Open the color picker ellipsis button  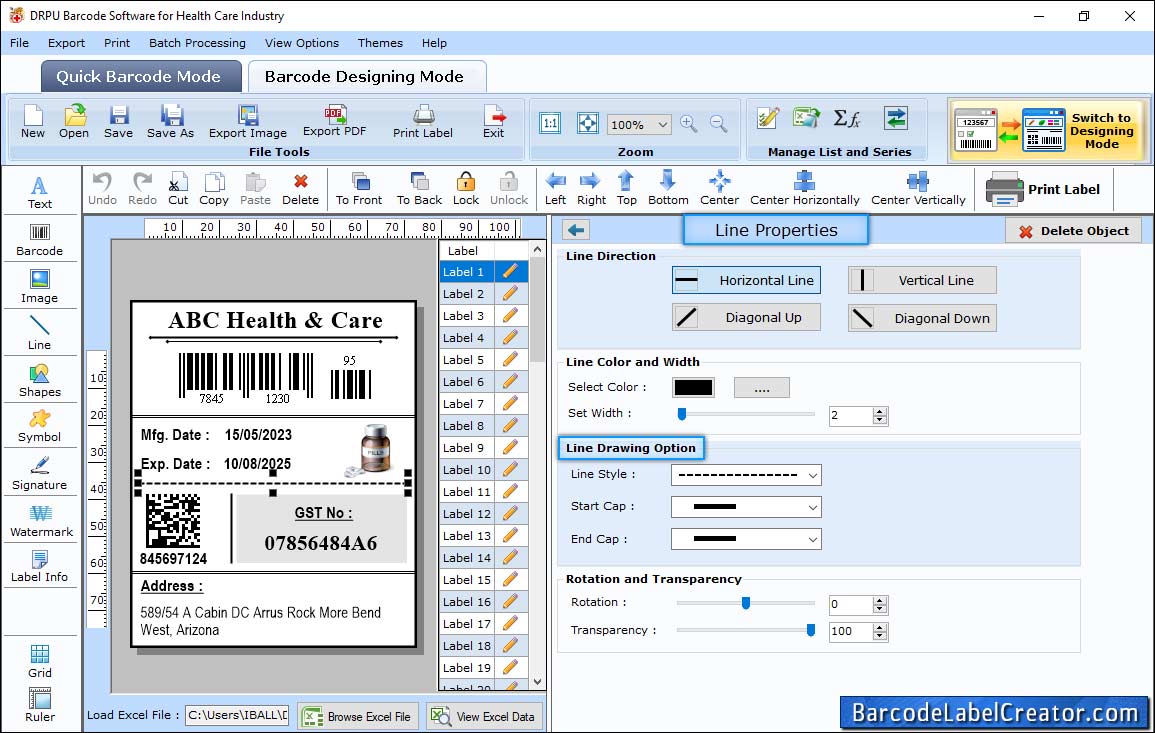tap(762, 387)
